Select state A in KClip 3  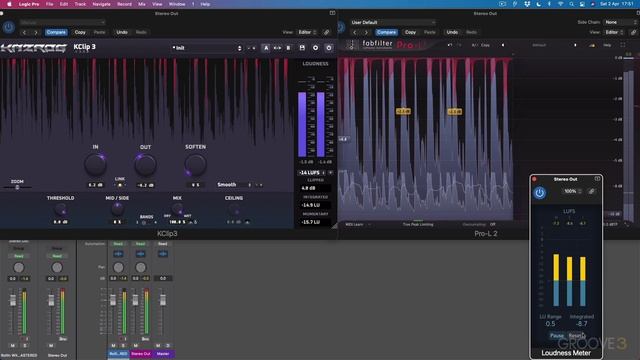click(266, 48)
